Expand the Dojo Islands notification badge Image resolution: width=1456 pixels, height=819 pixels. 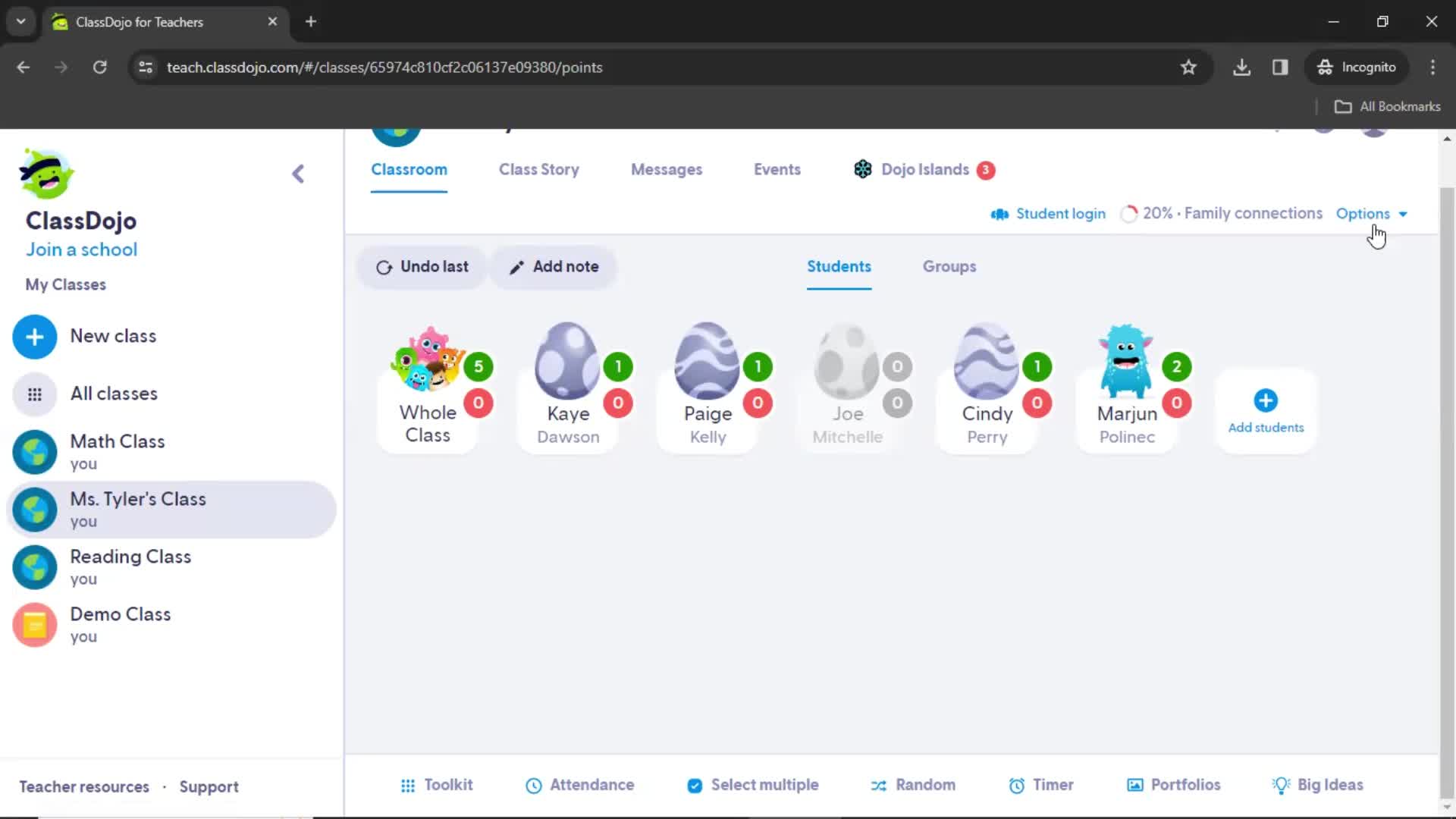pos(987,169)
